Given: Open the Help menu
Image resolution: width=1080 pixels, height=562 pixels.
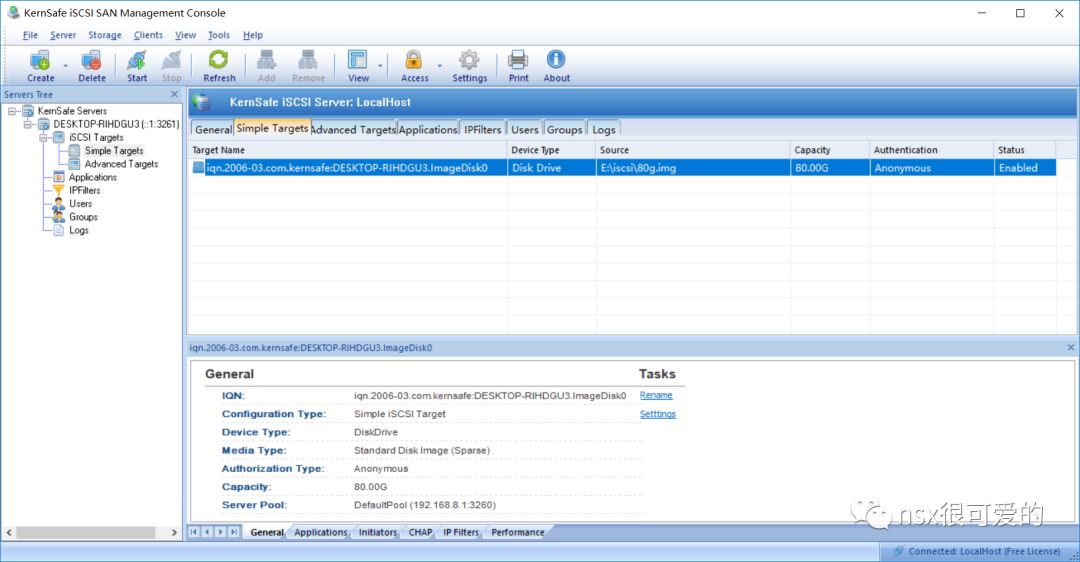Looking at the screenshot, I should pos(253,35).
